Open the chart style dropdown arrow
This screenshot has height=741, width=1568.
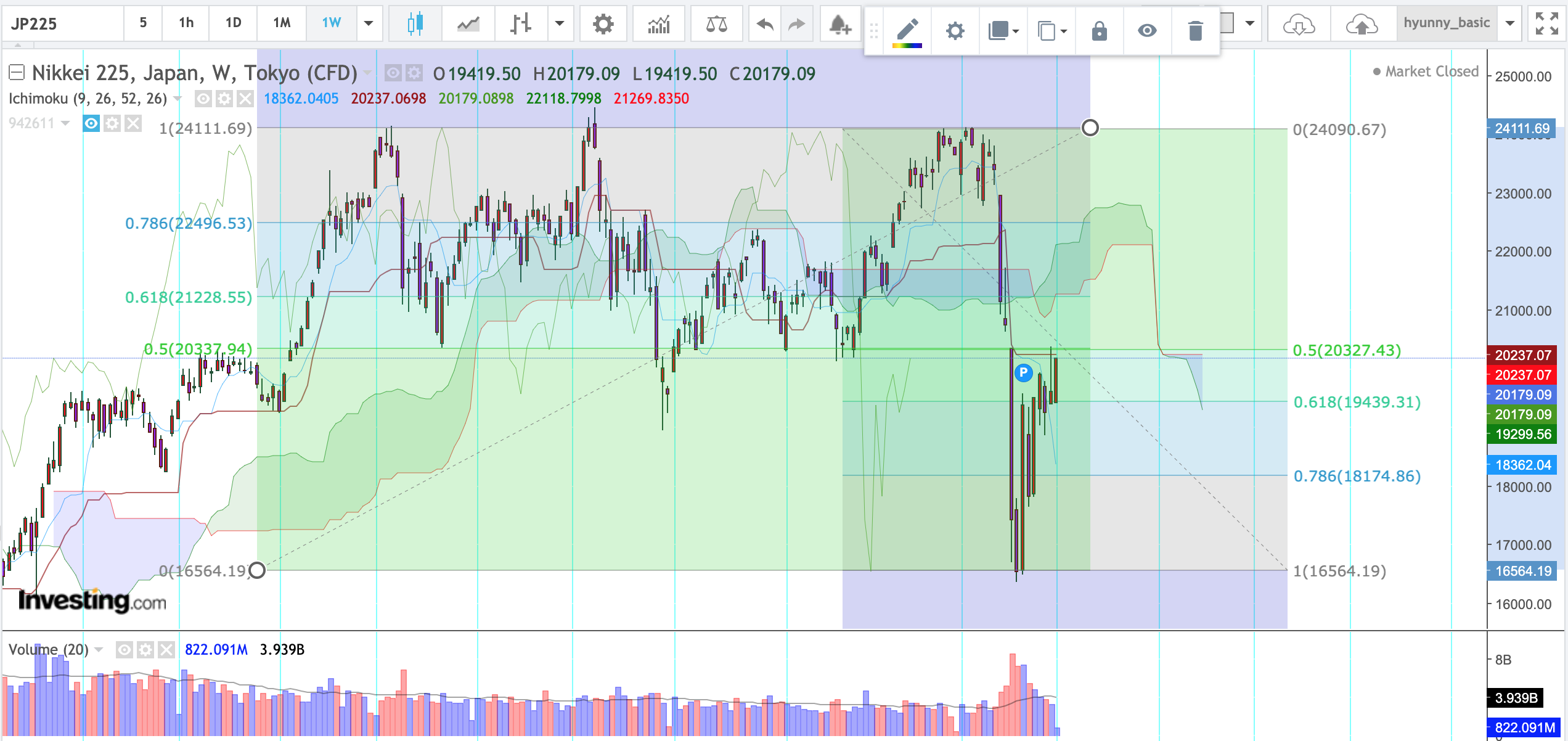[x=559, y=23]
